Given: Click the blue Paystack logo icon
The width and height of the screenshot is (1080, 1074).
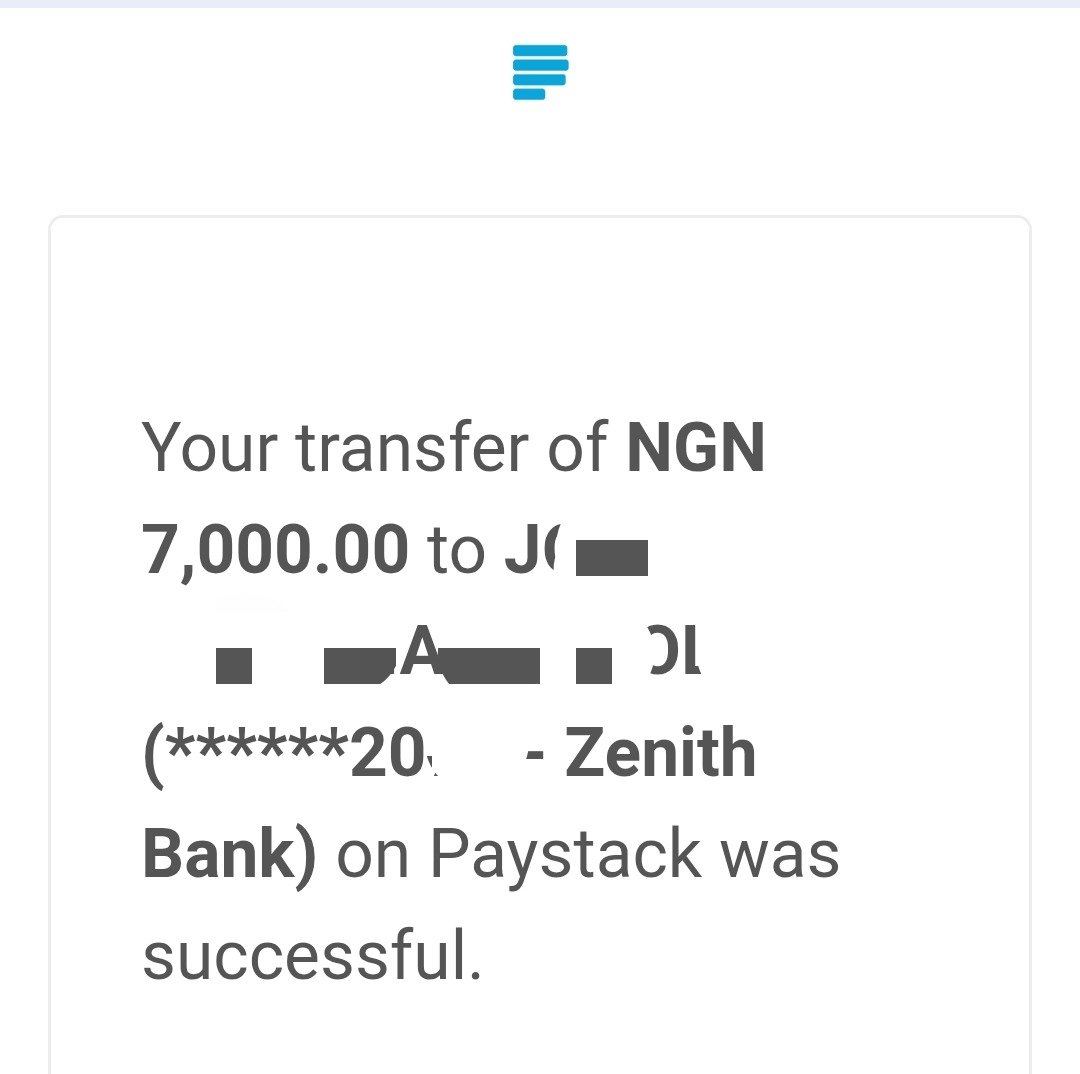Looking at the screenshot, I should tap(540, 72).
